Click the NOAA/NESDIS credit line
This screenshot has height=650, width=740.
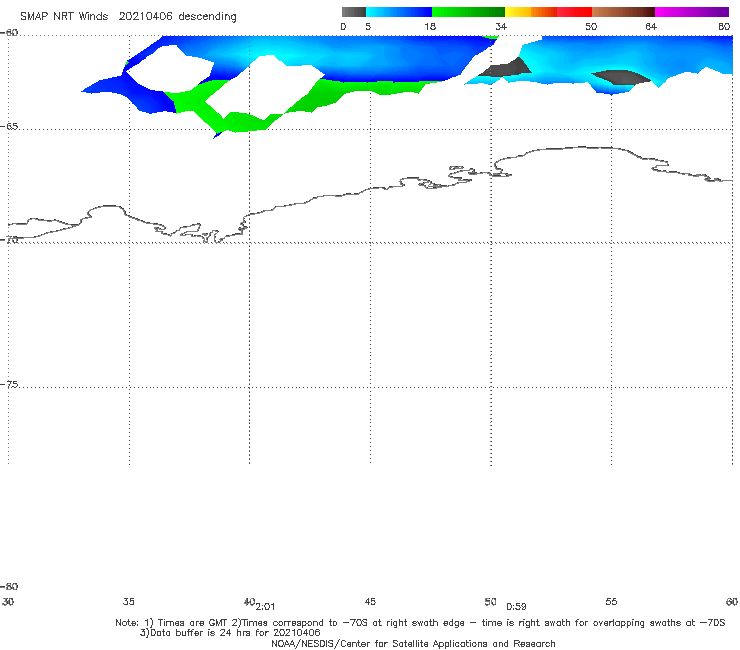point(413,644)
